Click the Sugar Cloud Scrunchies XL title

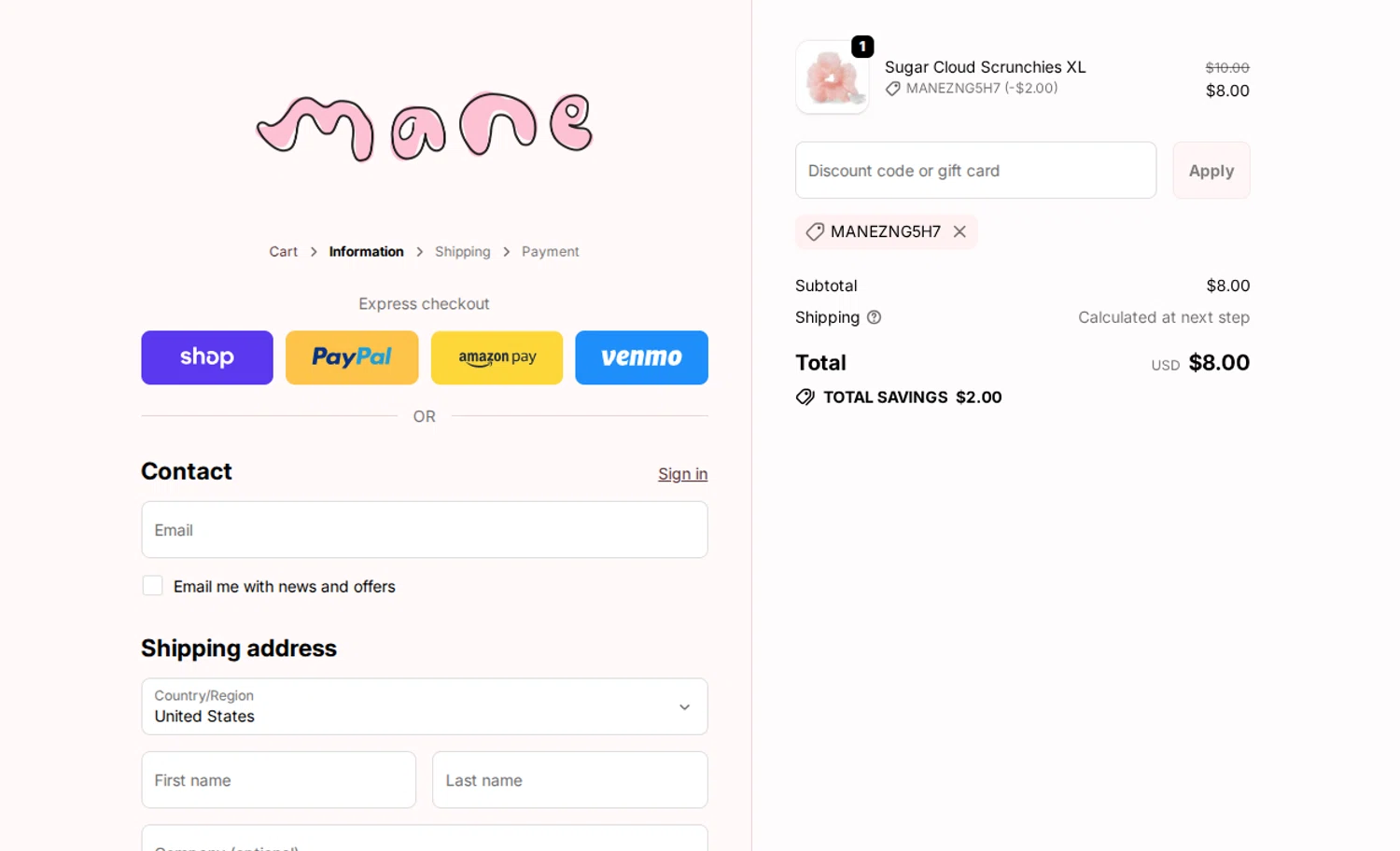(x=985, y=67)
